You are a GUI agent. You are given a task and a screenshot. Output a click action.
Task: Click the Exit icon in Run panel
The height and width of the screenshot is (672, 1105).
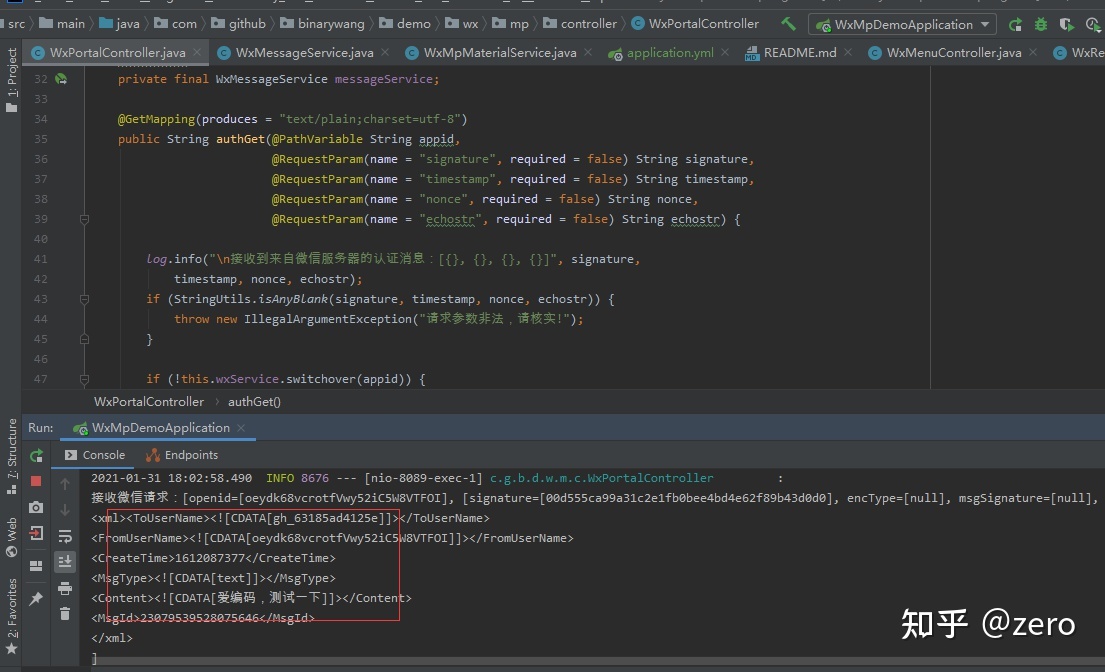tap(37, 533)
